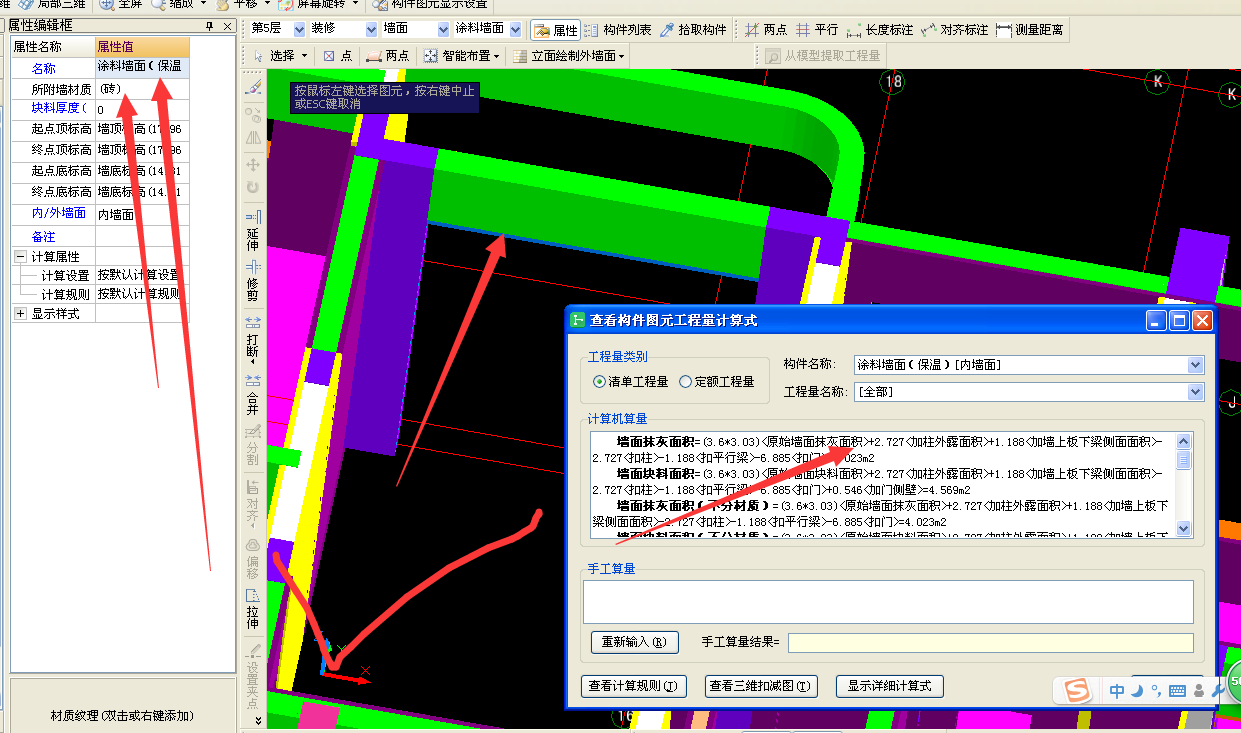Open the 工程量名称 [全部] dropdown
Screen dimensions: 1241x733
pos(1195,392)
